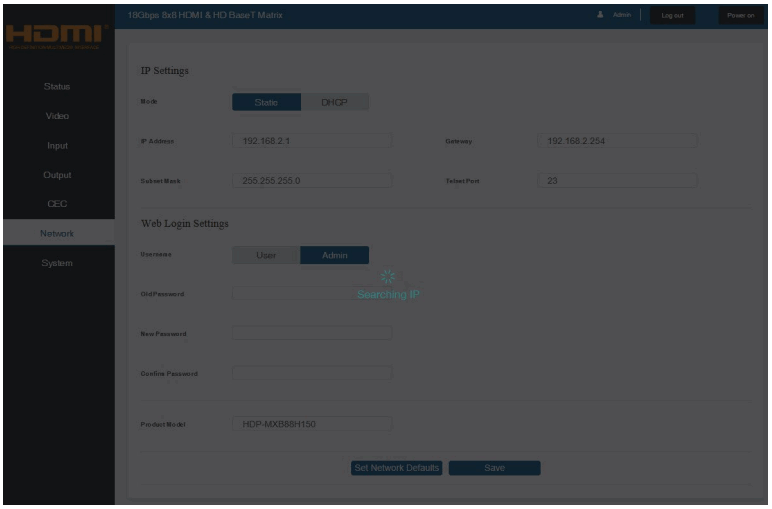Image resolution: width=772 pixels, height=509 pixels.
Task: Click the Admin user icon
Action: coord(600,15)
